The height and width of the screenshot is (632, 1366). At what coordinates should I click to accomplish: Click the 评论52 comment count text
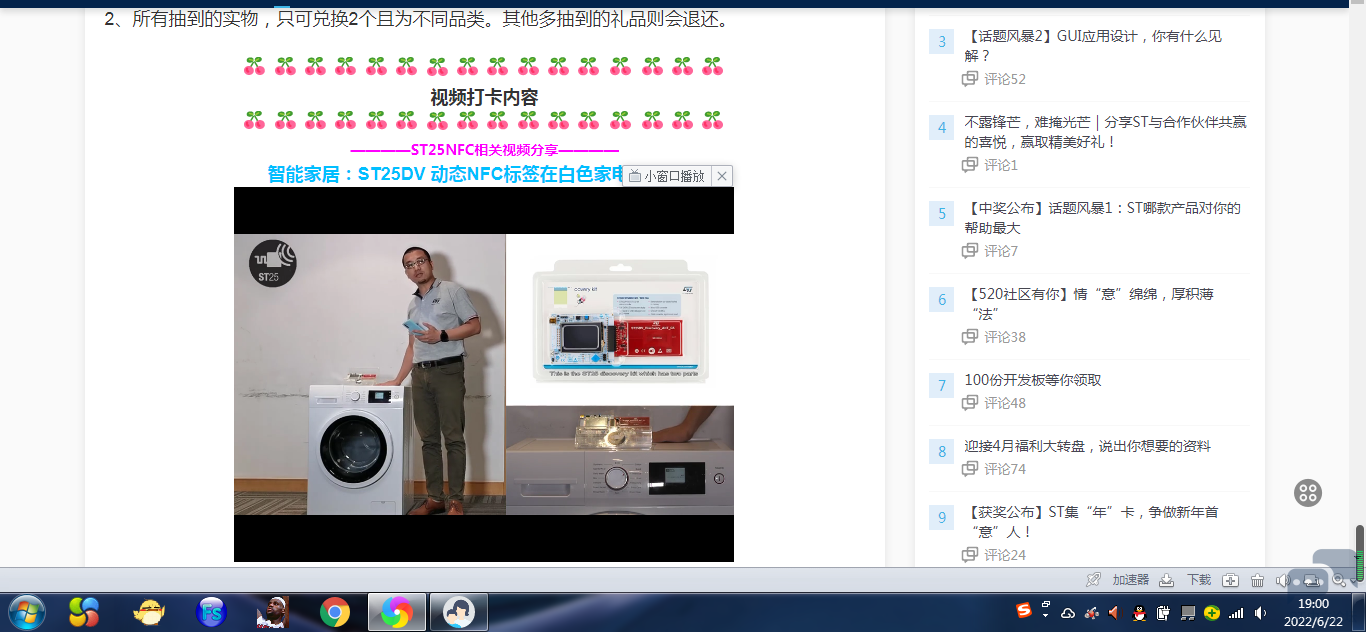click(1005, 79)
